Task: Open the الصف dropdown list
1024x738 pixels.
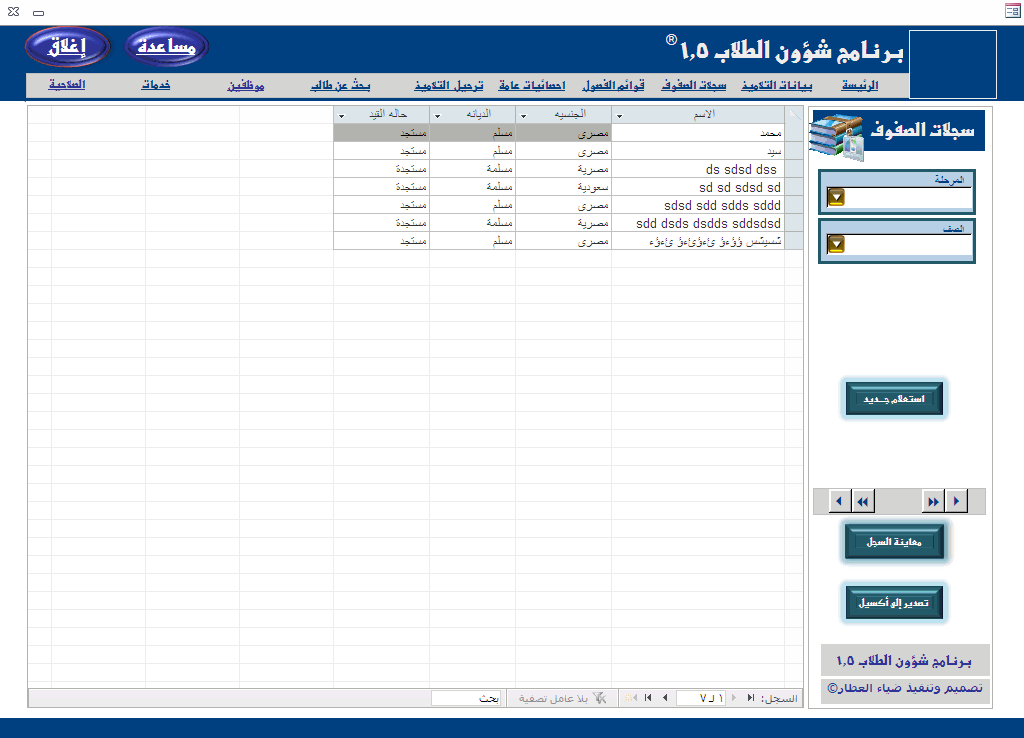Action: [x=836, y=244]
